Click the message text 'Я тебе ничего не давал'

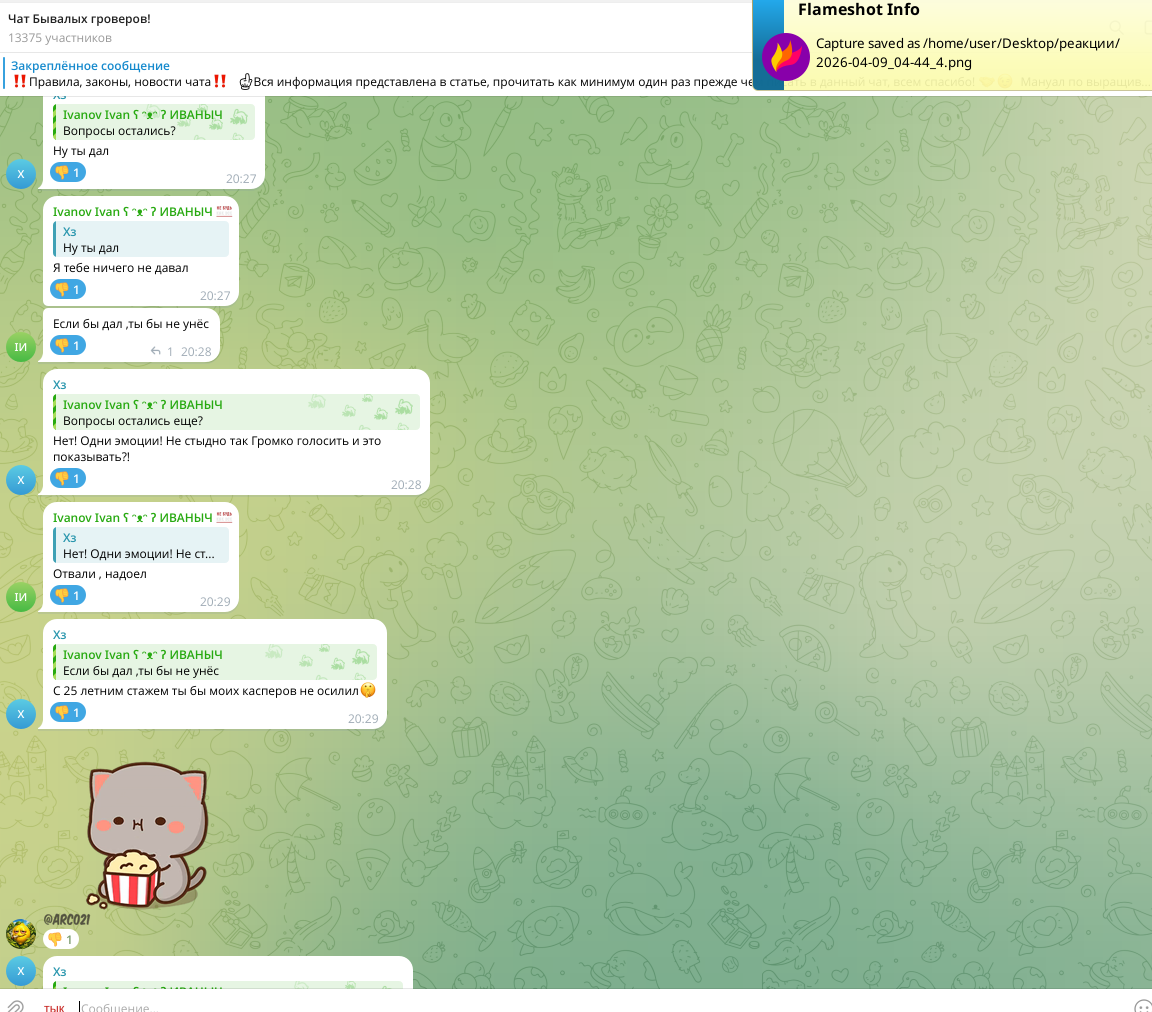click(x=120, y=268)
